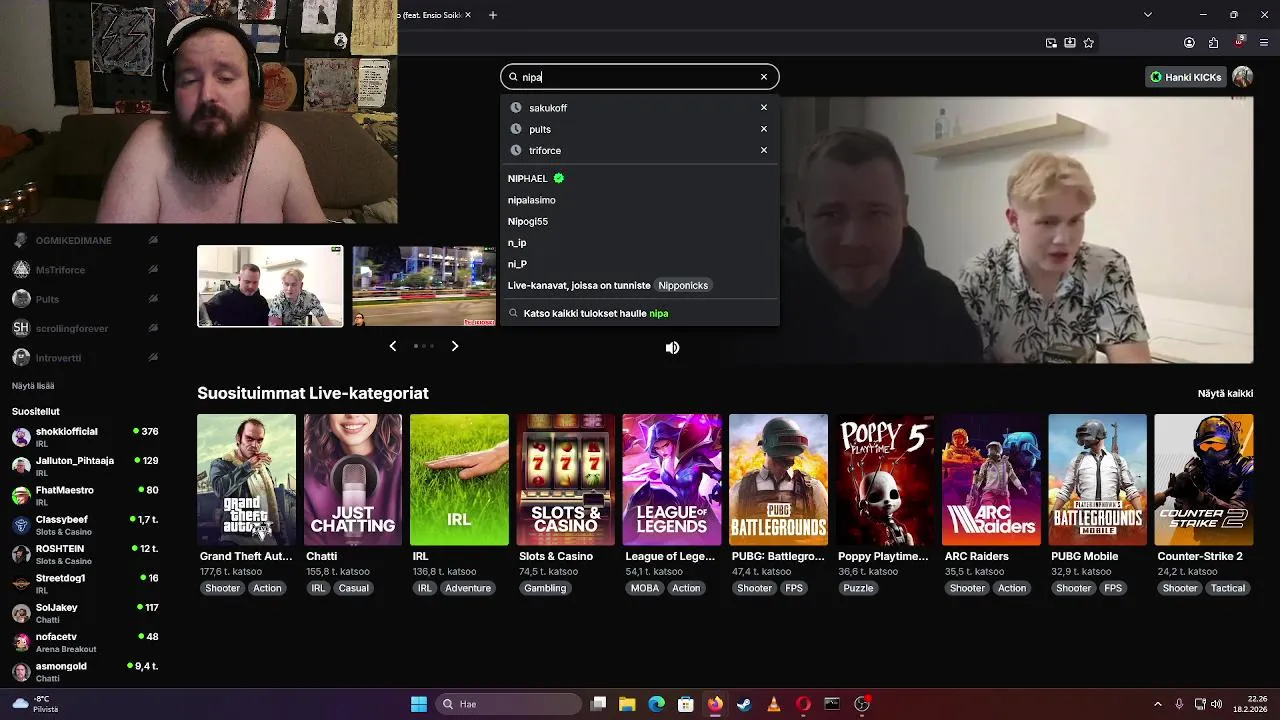Open the green IRL category cover
Viewport: 1280px width, 720px height.
459,479
